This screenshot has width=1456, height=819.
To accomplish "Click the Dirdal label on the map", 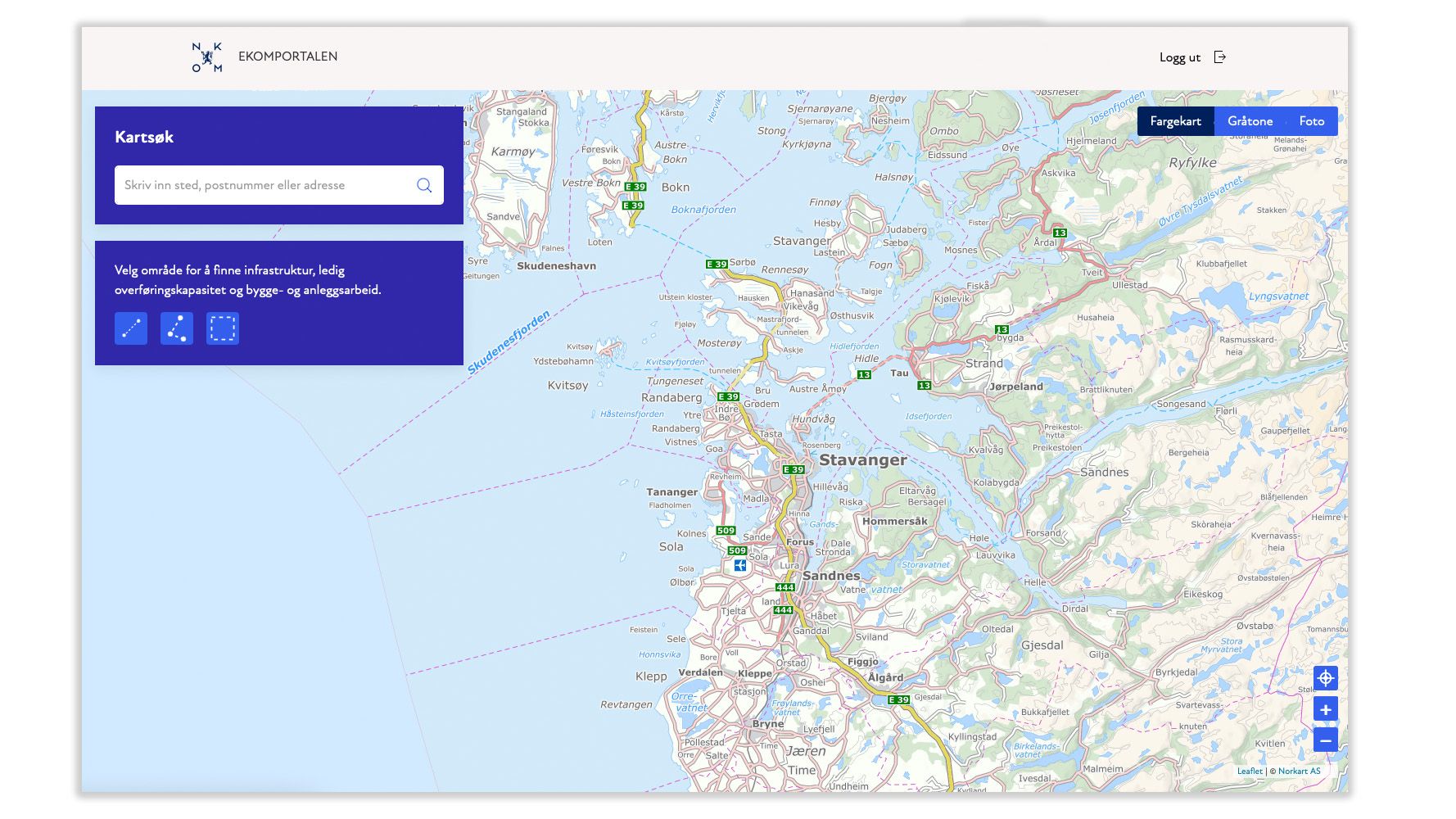I will 1075,609.
